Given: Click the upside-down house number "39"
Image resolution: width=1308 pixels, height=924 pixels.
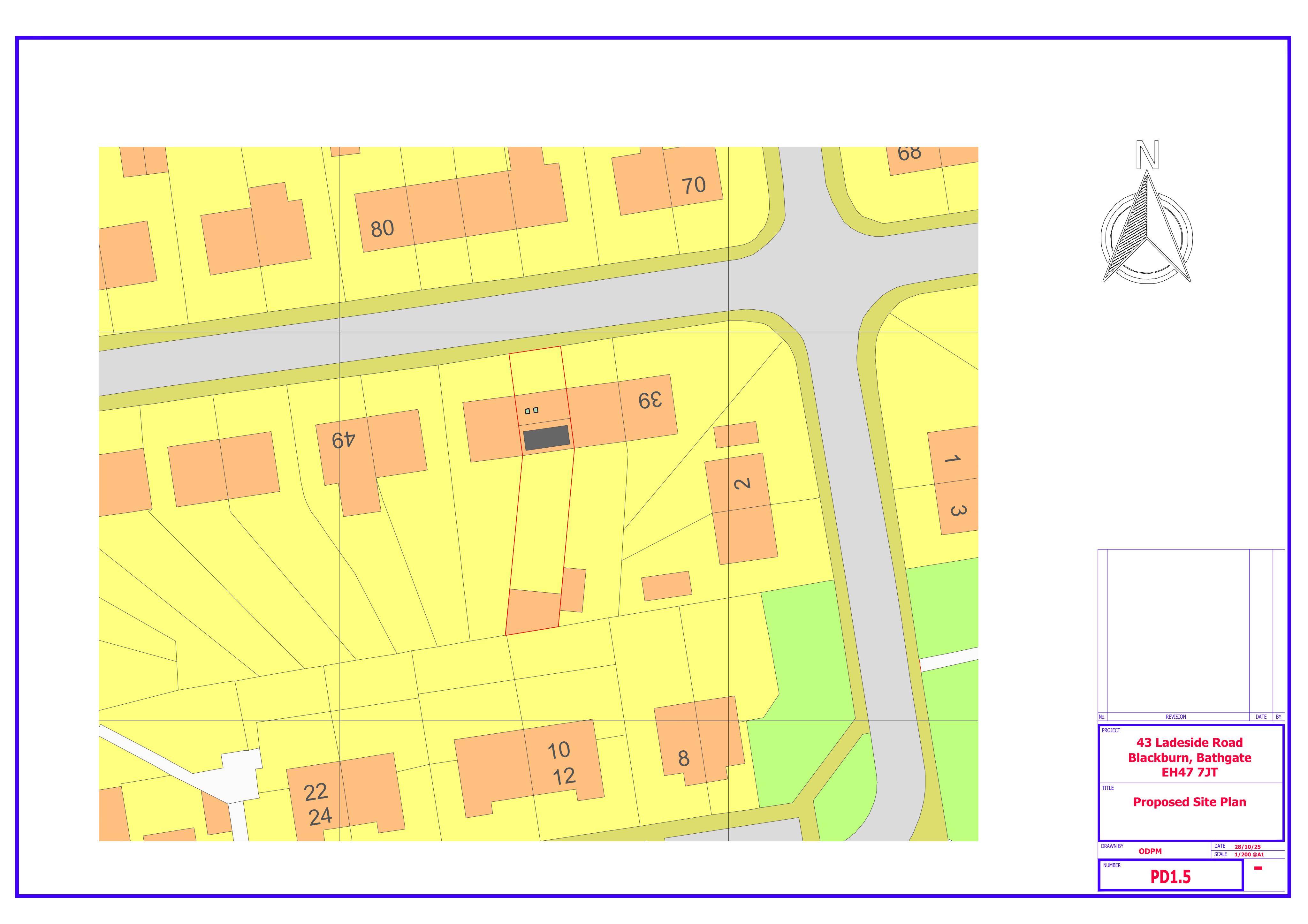Looking at the screenshot, I should [x=650, y=400].
